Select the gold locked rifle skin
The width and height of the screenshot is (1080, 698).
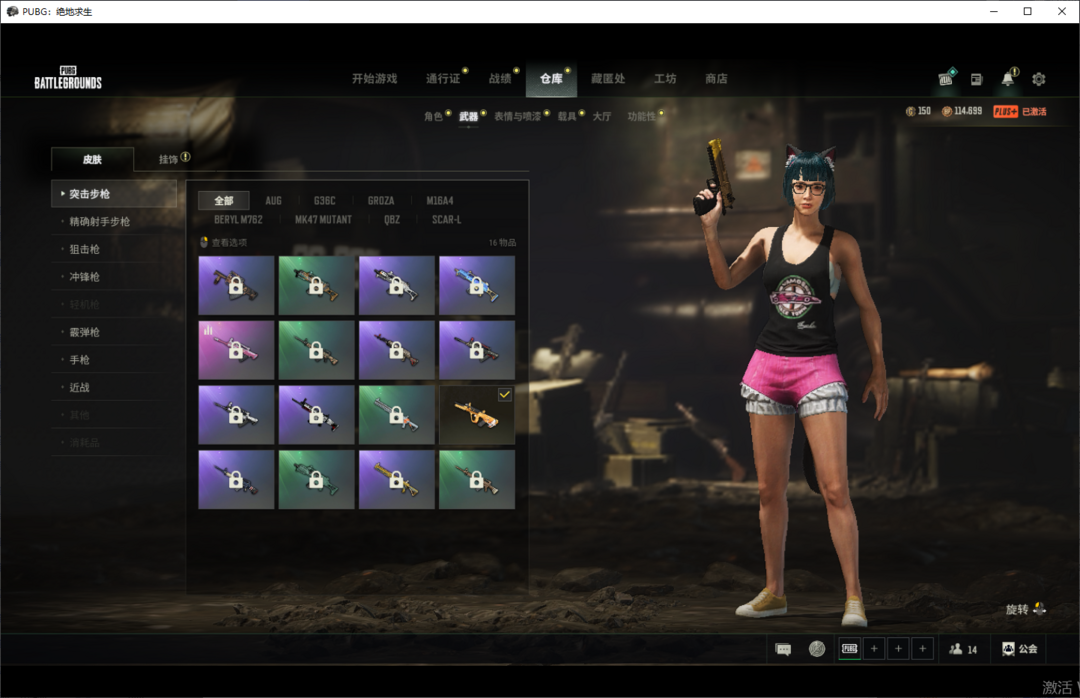(x=397, y=480)
